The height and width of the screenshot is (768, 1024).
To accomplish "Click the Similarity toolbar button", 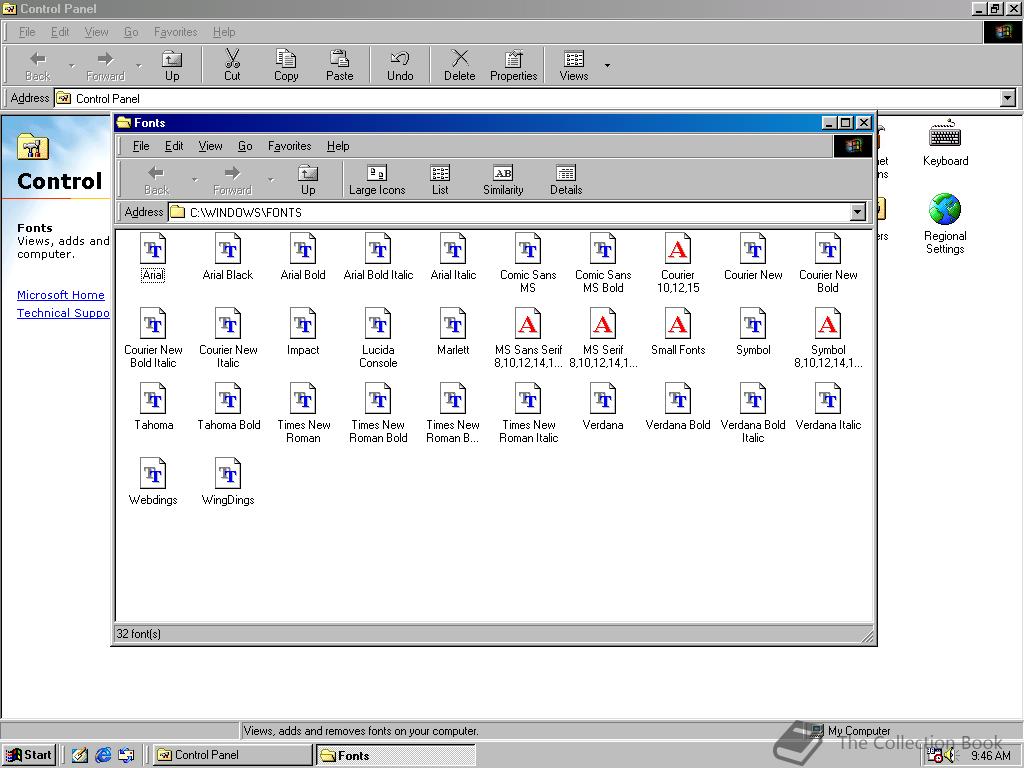I will 501,178.
